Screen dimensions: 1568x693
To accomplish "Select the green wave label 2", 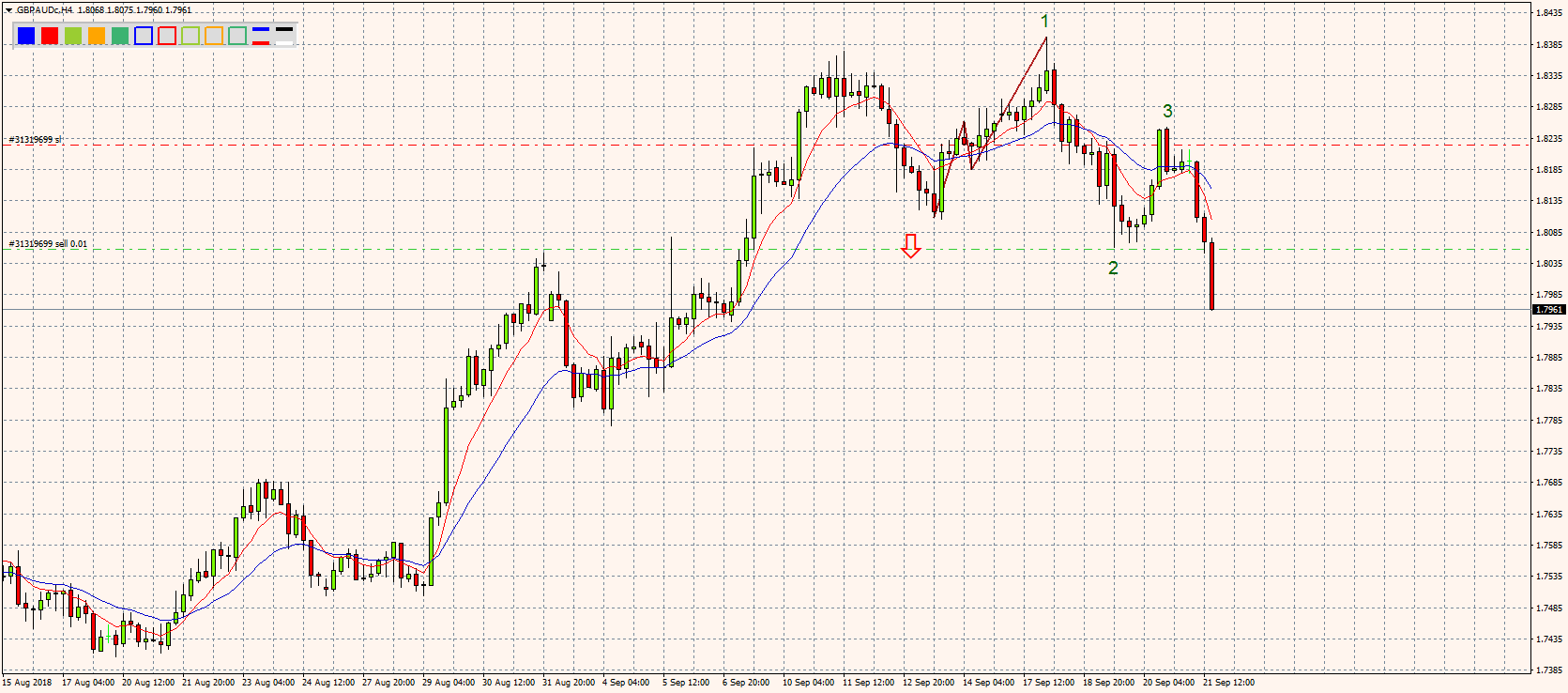I will click(x=1113, y=268).
